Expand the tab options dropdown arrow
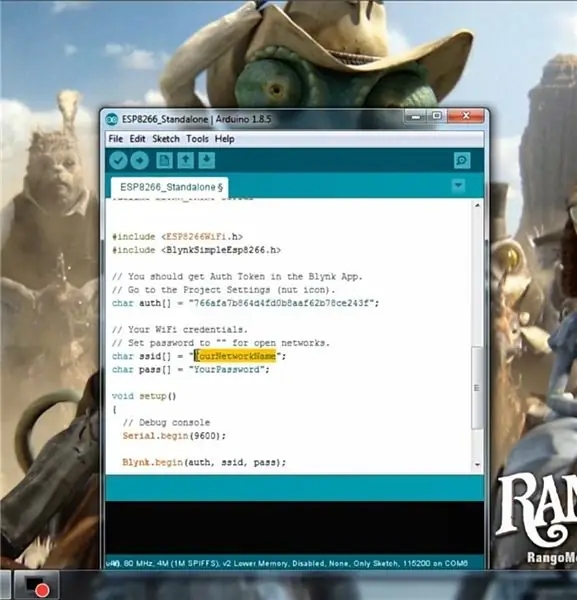577x600 pixels. 458,186
